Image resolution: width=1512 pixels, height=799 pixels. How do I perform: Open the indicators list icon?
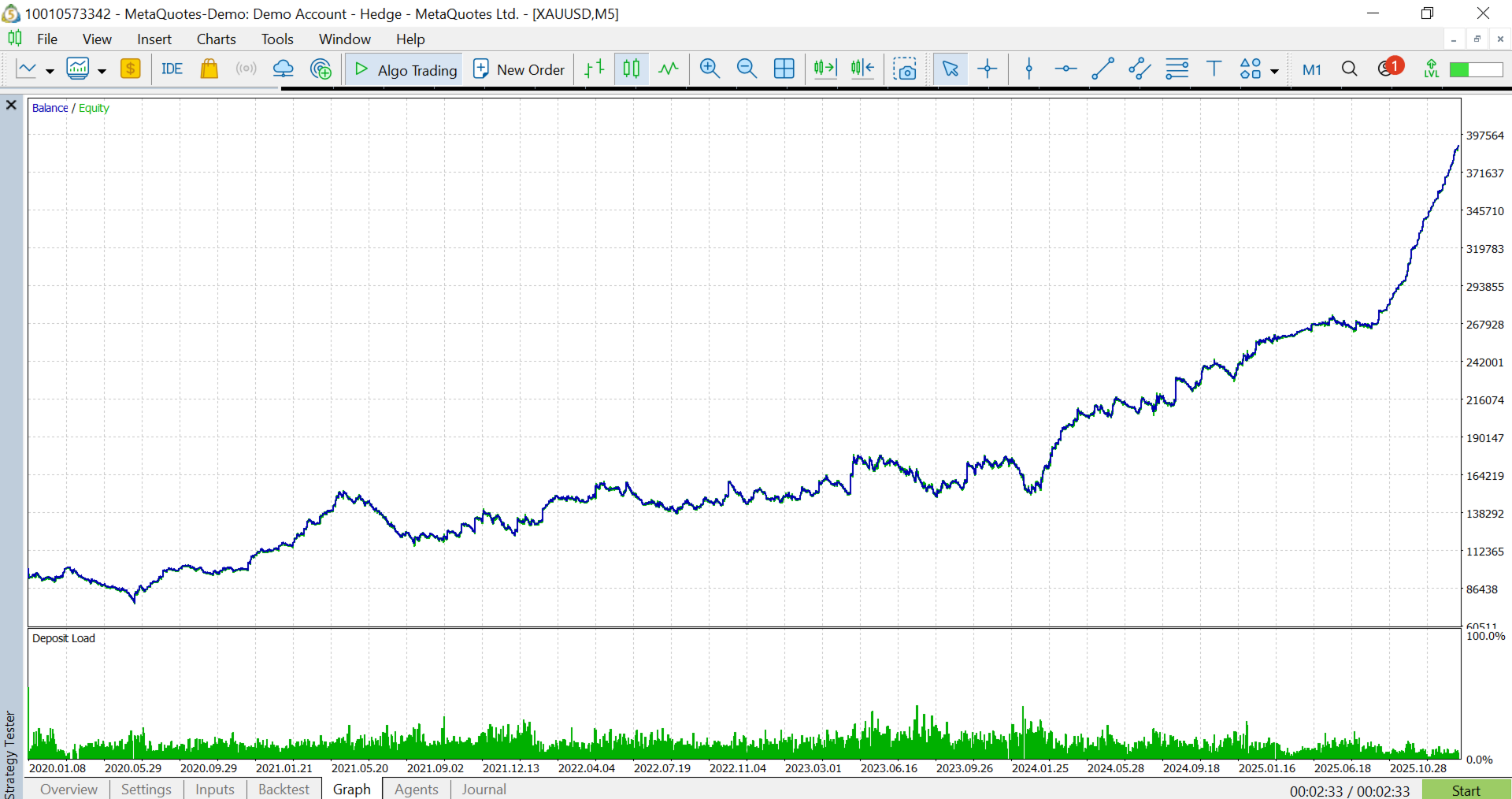tap(78, 69)
